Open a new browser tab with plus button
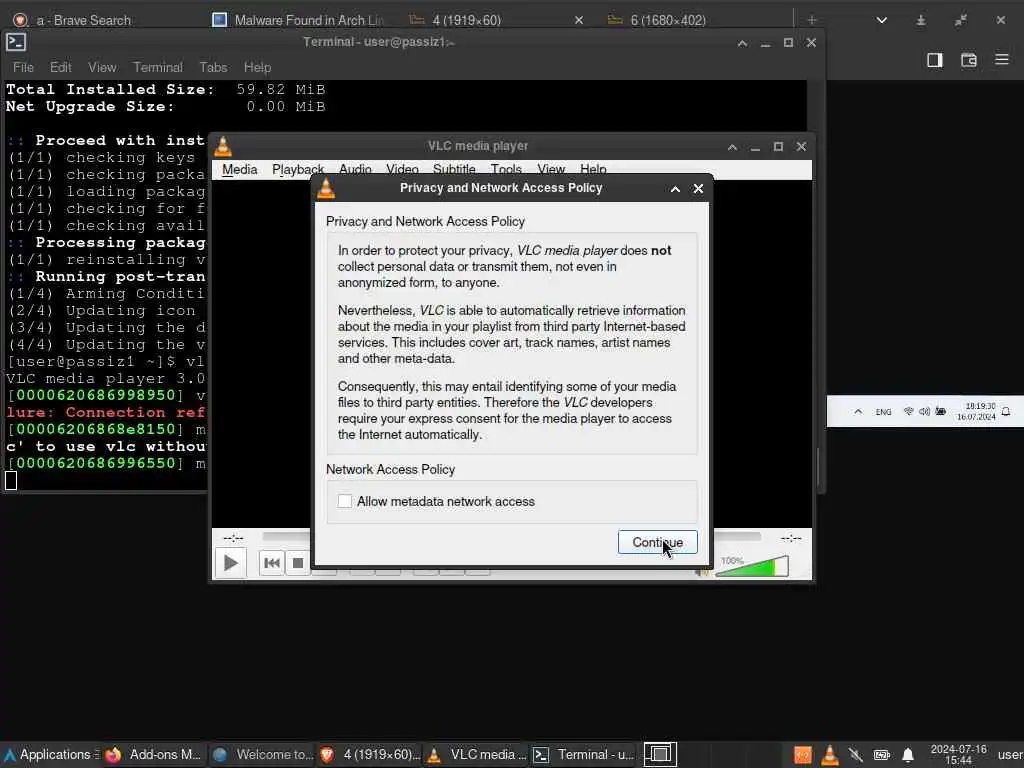Screen dimensions: 1024x768 812,20
